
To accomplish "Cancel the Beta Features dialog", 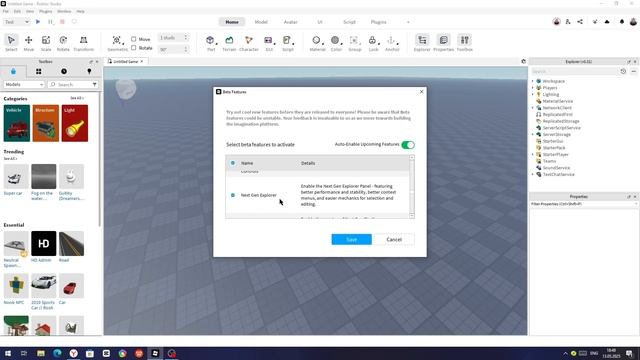I will click(394, 240).
